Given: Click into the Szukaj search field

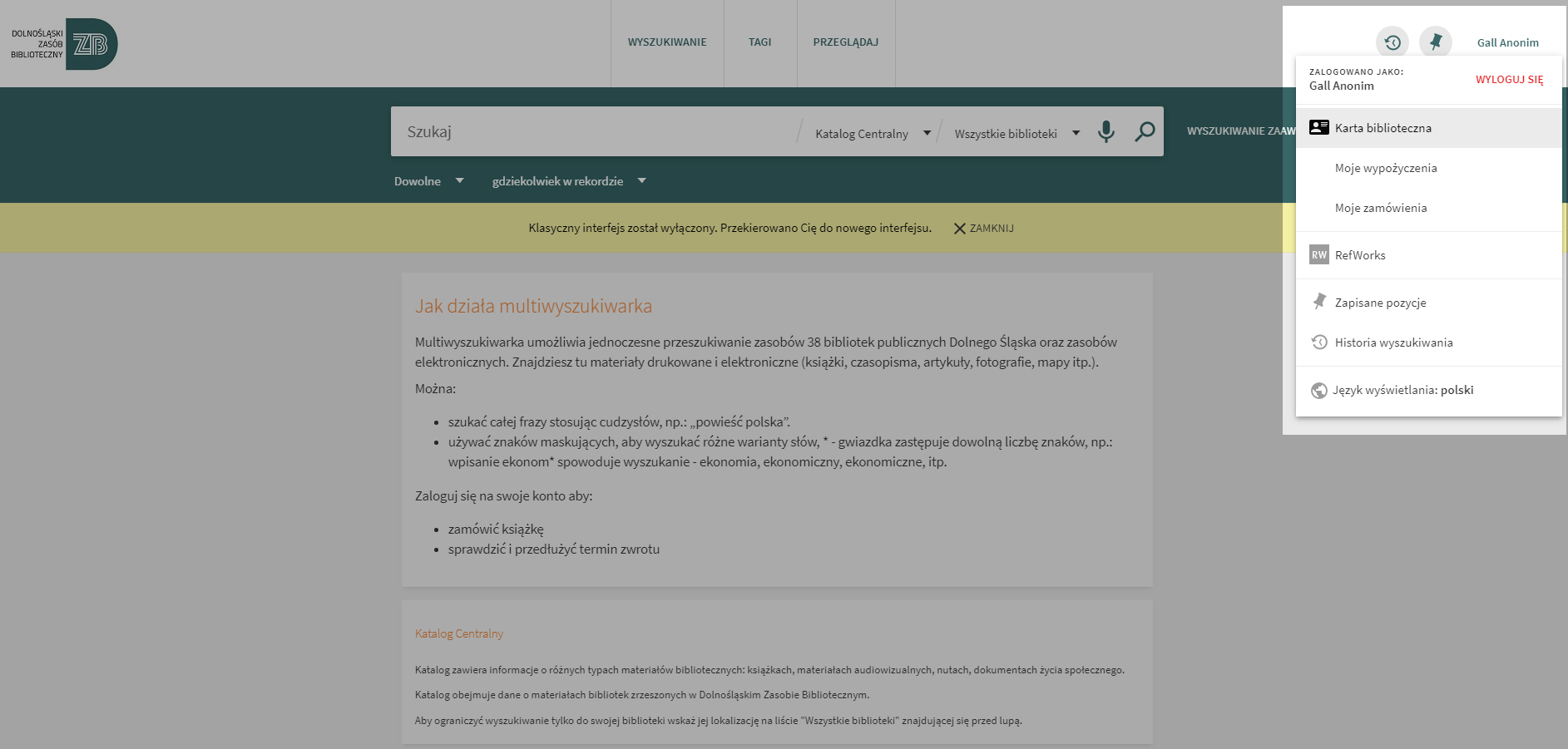Looking at the screenshot, I should (x=595, y=131).
